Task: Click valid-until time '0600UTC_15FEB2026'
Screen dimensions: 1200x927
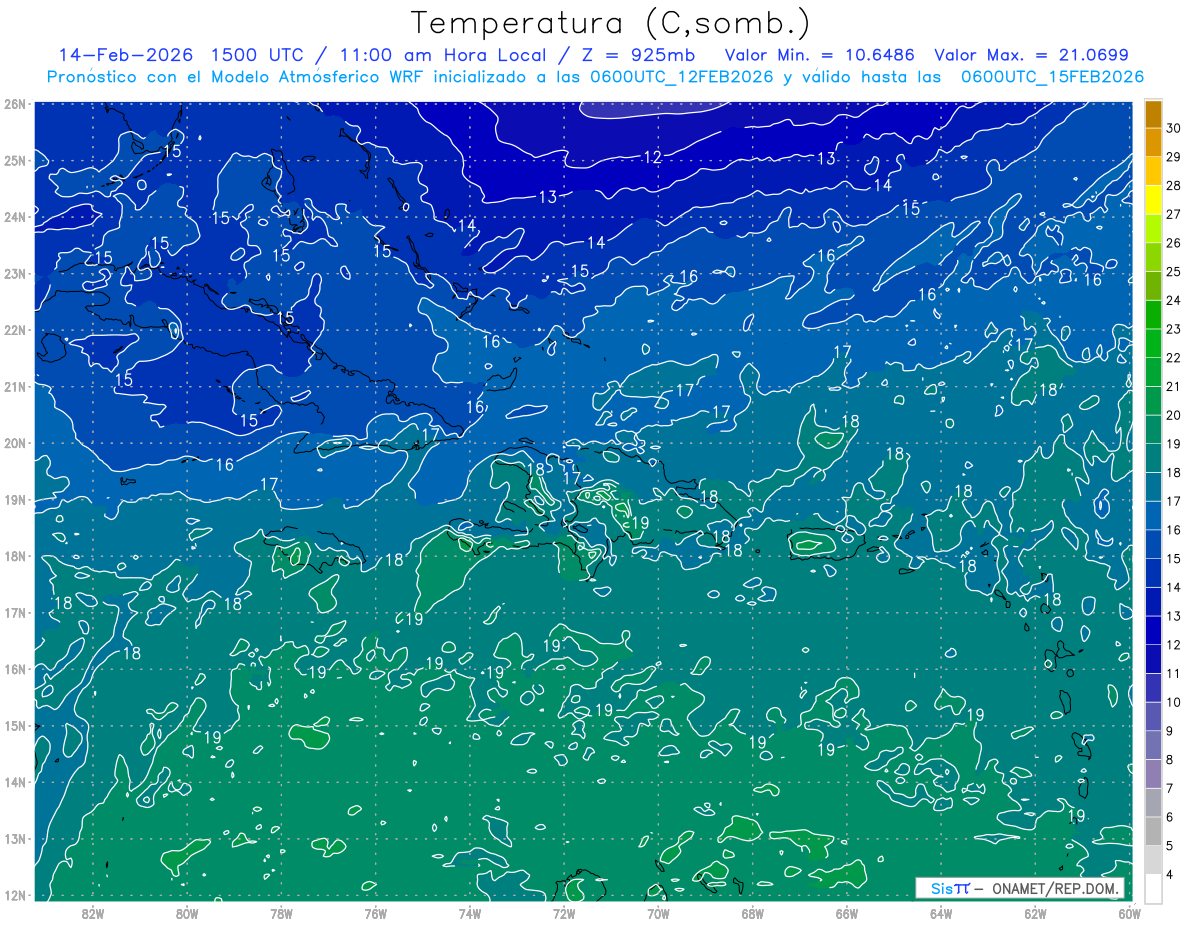Action: coord(1052,77)
